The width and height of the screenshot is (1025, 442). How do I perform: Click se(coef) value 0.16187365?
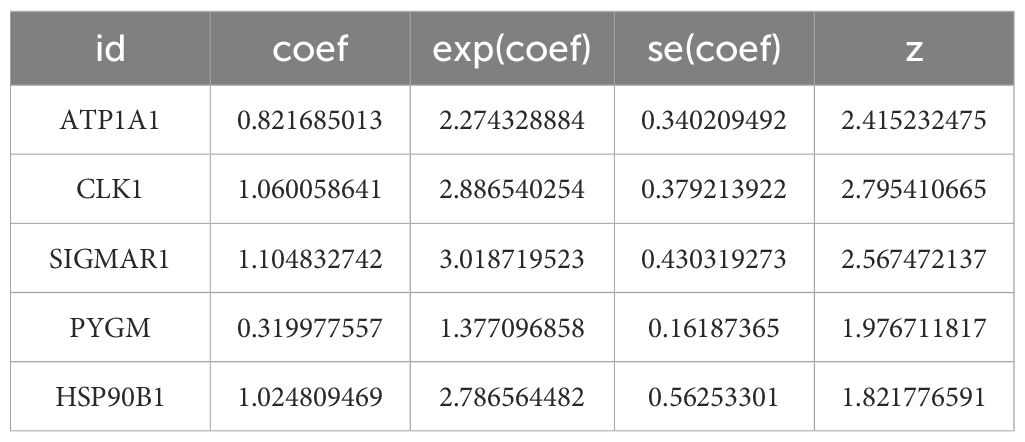(712, 327)
